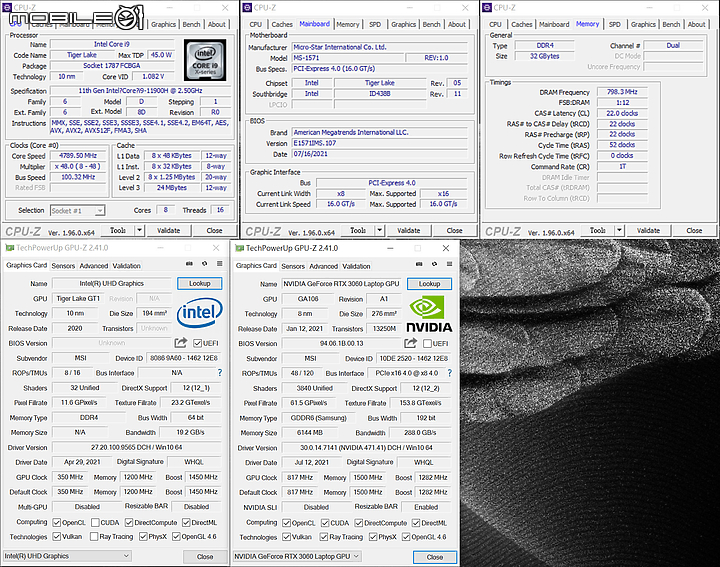Switch to SPD tab in CPU-Z Memory window
720x567 pixels.
tap(615, 24)
